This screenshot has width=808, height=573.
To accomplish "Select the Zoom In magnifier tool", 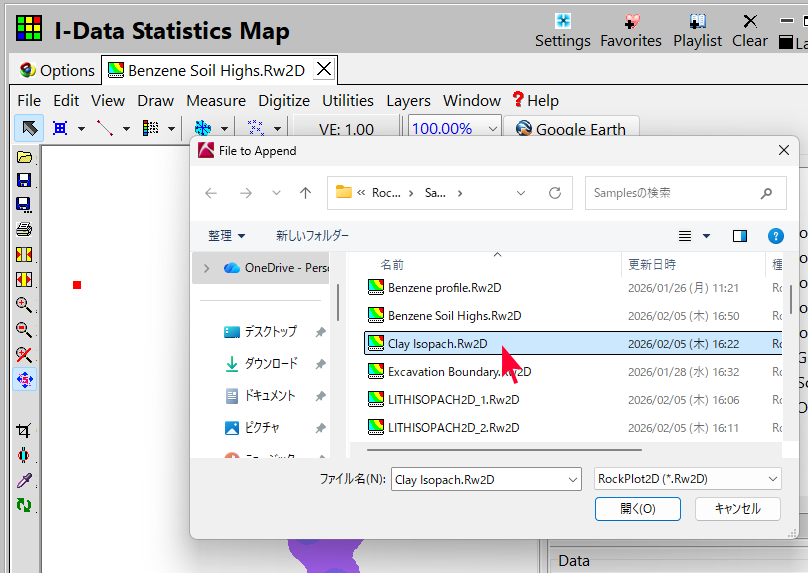I will pos(24,305).
